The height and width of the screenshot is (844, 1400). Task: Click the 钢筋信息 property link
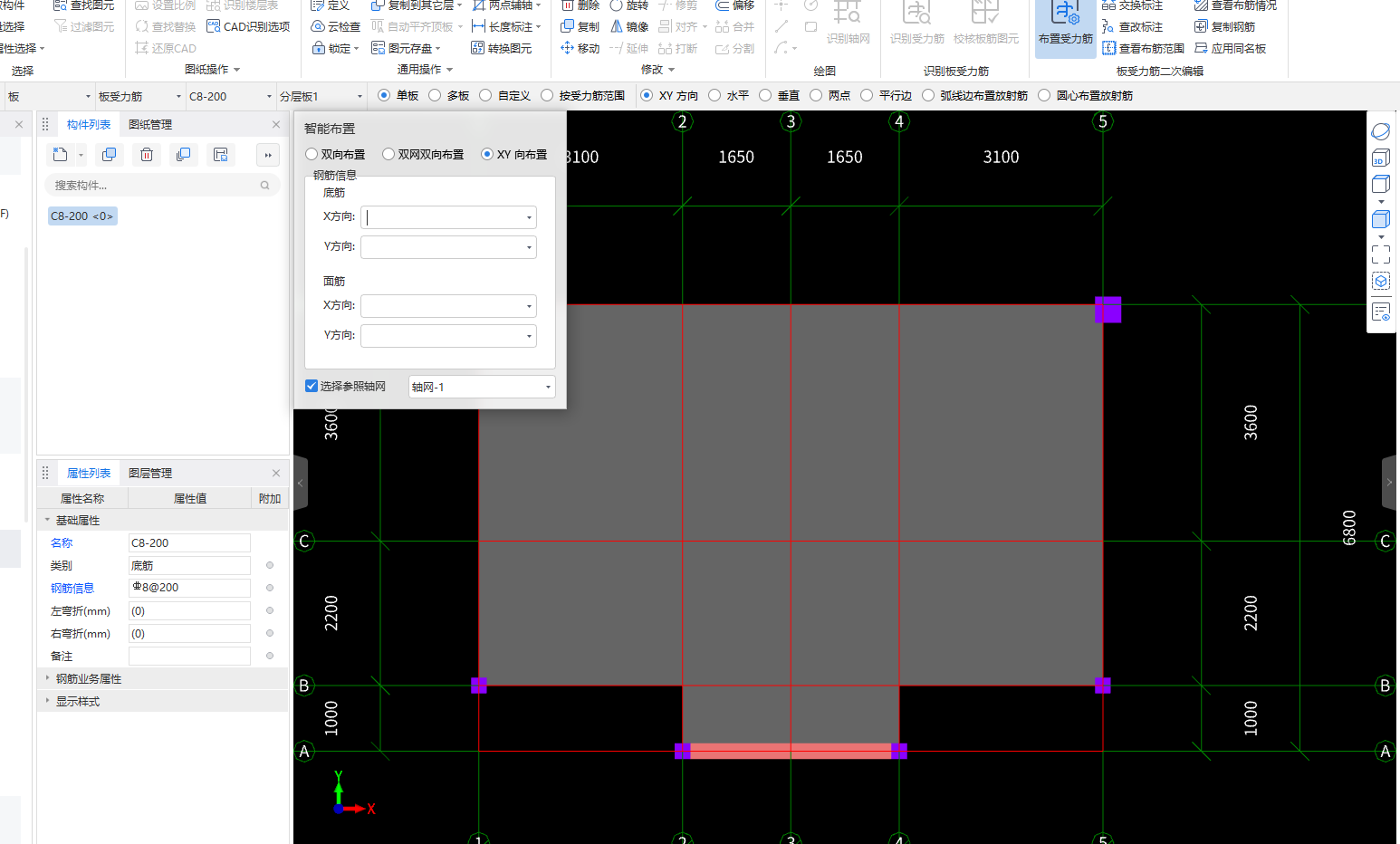[x=72, y=589]
